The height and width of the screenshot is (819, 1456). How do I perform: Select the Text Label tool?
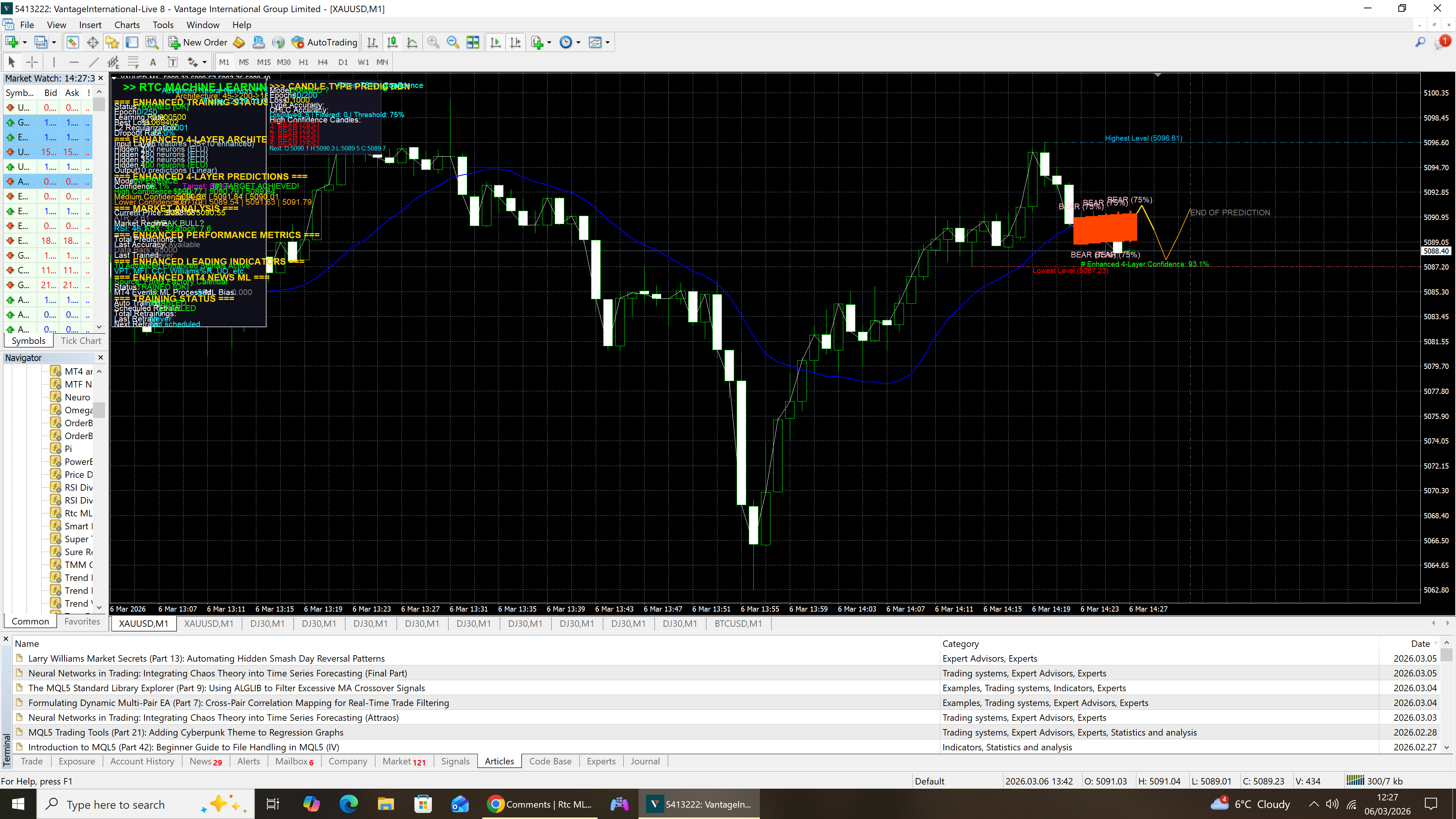(x=173, y=62)
